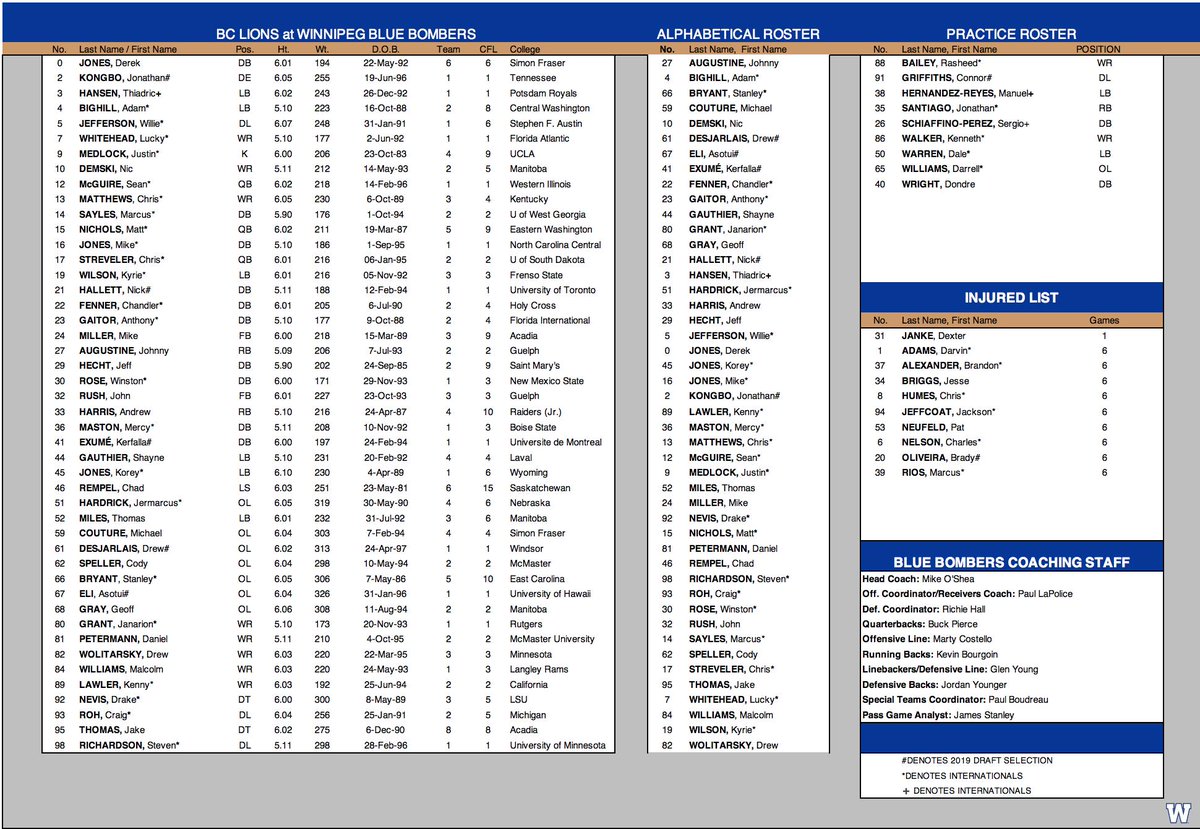The image size is (1200, 829).
Task: Select the 'Saskatchewan' college cell
Action: [540, 487]
